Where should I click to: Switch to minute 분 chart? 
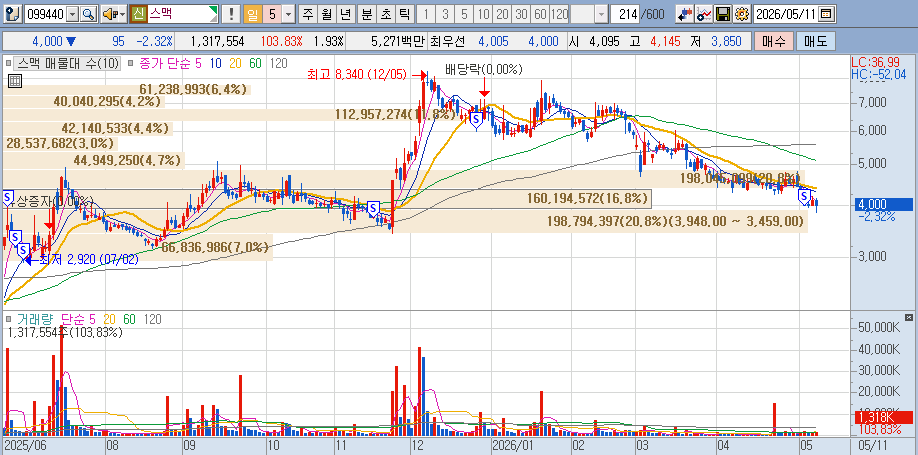366,14
